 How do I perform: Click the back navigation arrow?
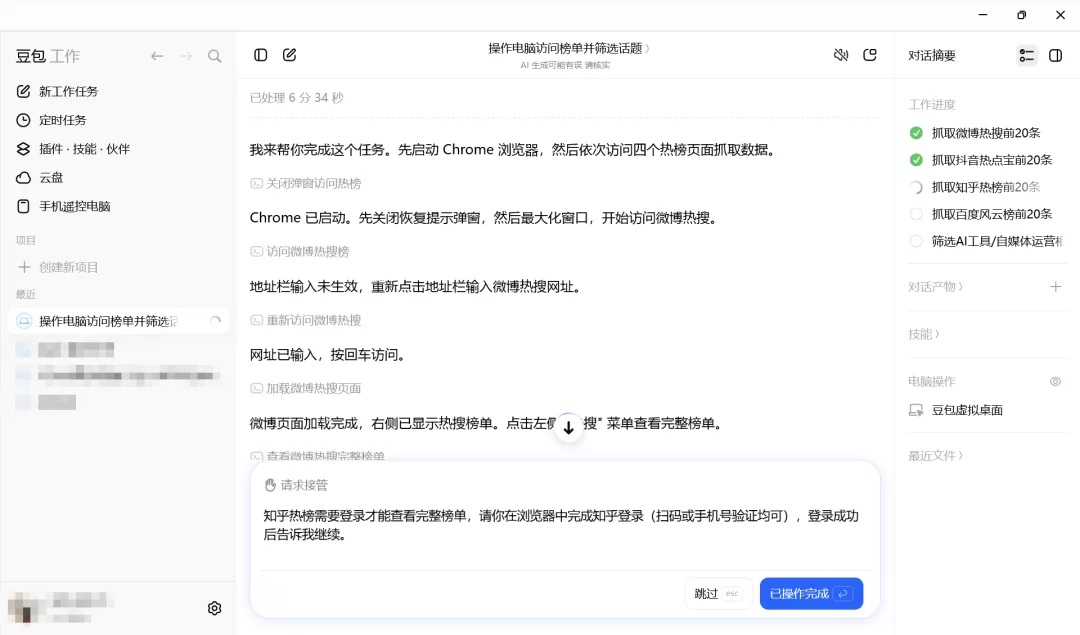157,56
